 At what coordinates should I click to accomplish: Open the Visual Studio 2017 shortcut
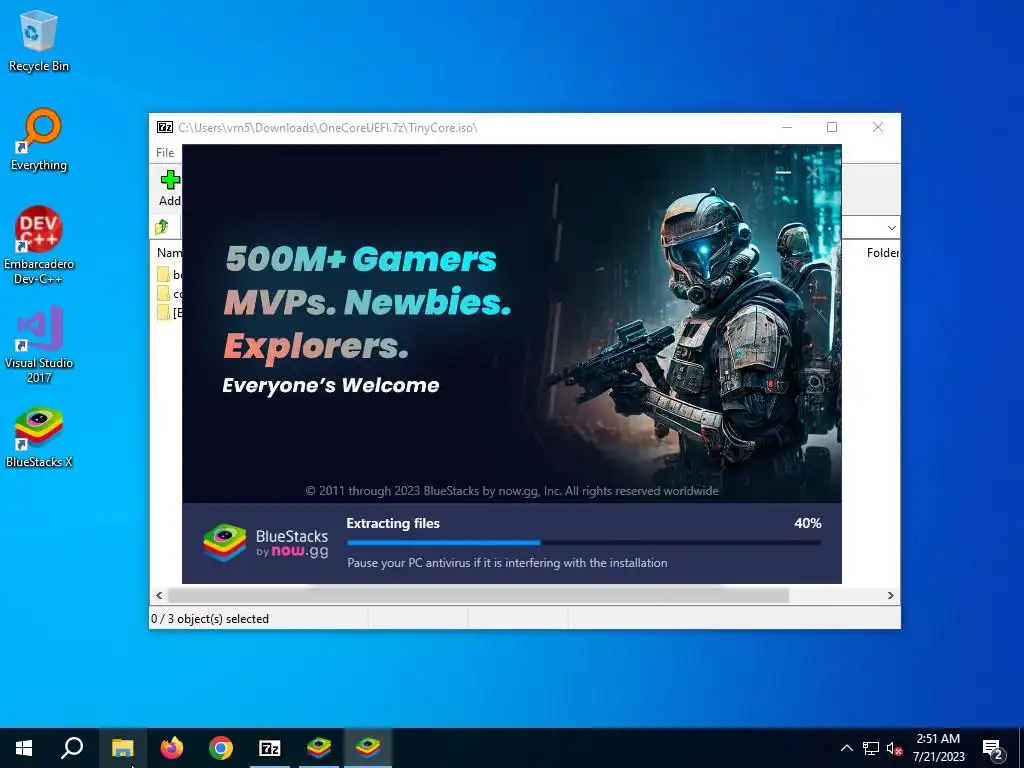click(39, 345)
